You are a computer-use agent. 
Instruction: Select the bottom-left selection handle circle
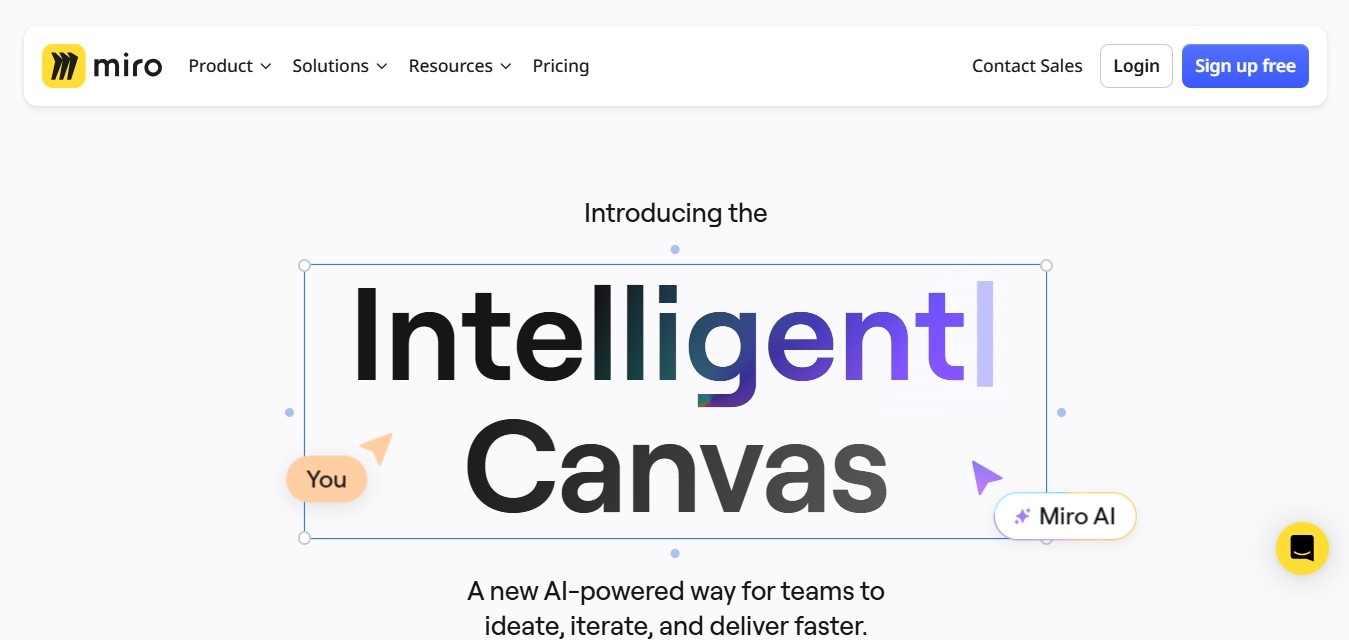pyautogui.click(x=305, y=538)
